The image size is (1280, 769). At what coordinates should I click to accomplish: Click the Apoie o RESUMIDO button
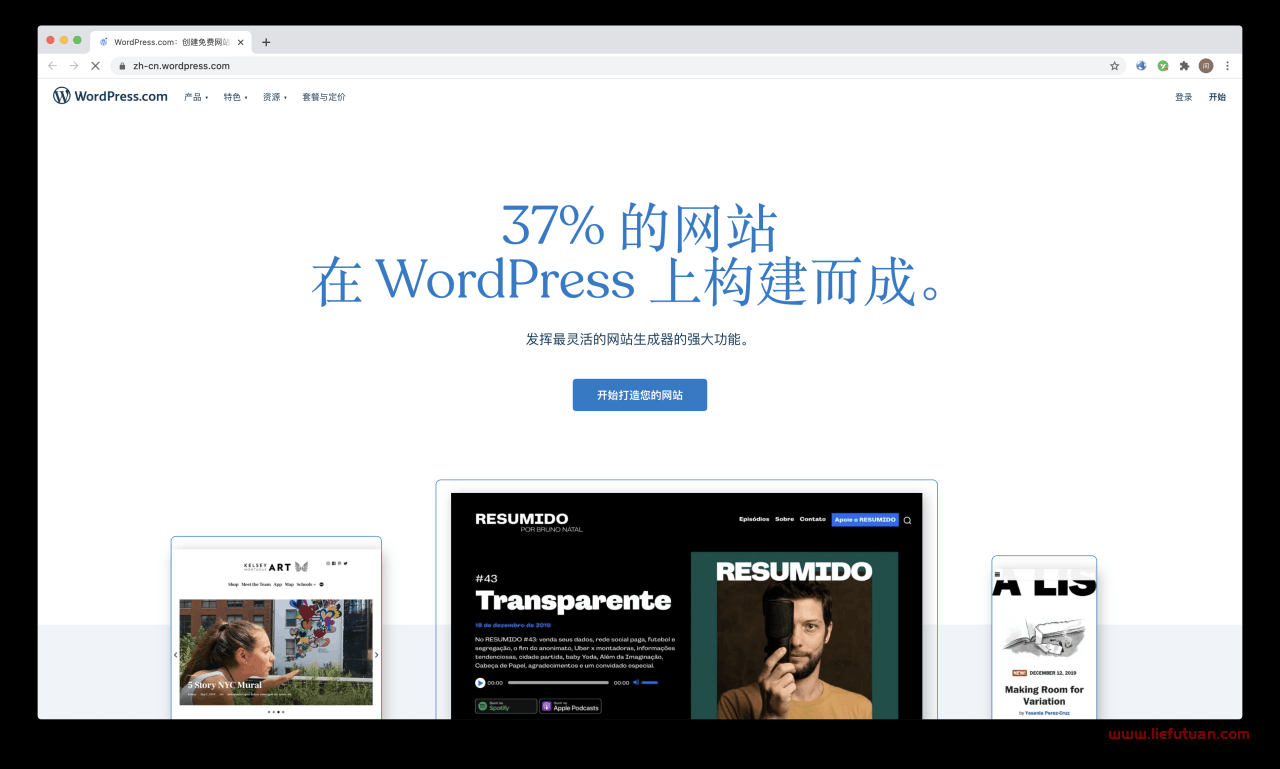[865, 520]
